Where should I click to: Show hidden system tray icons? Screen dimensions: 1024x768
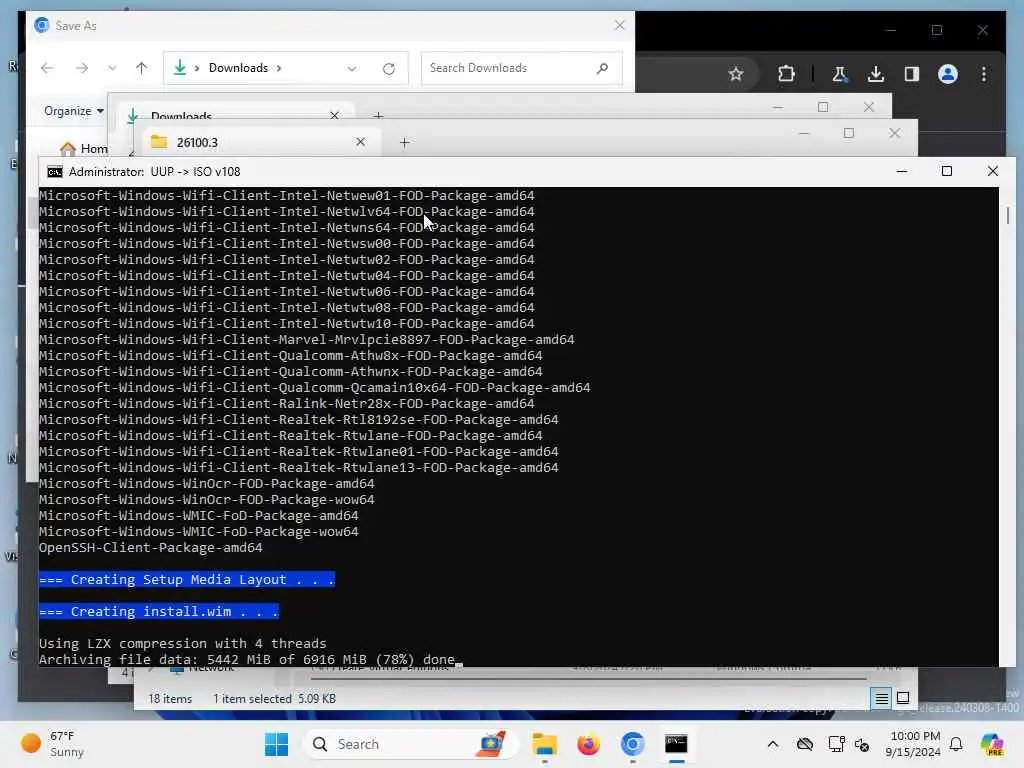coord(773,744)
